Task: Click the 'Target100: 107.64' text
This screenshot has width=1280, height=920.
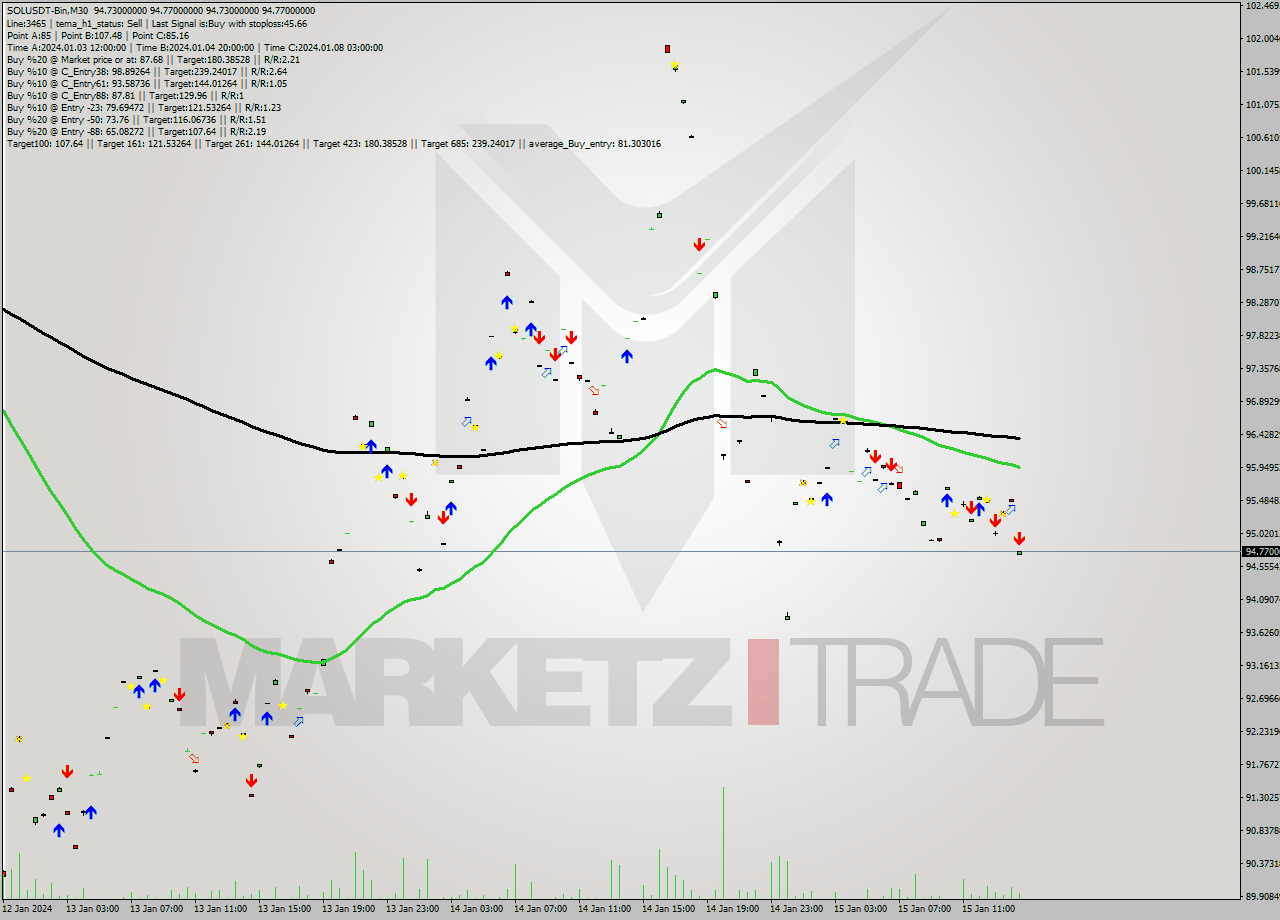Action: pyautogui.click(x=44, y=143)
